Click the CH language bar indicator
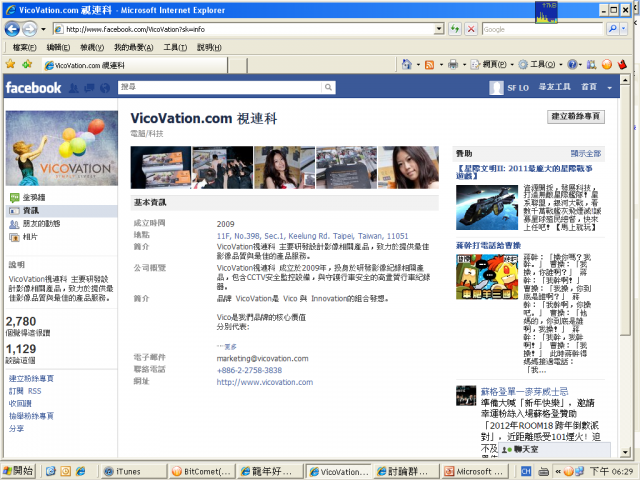 coord(526,471)
